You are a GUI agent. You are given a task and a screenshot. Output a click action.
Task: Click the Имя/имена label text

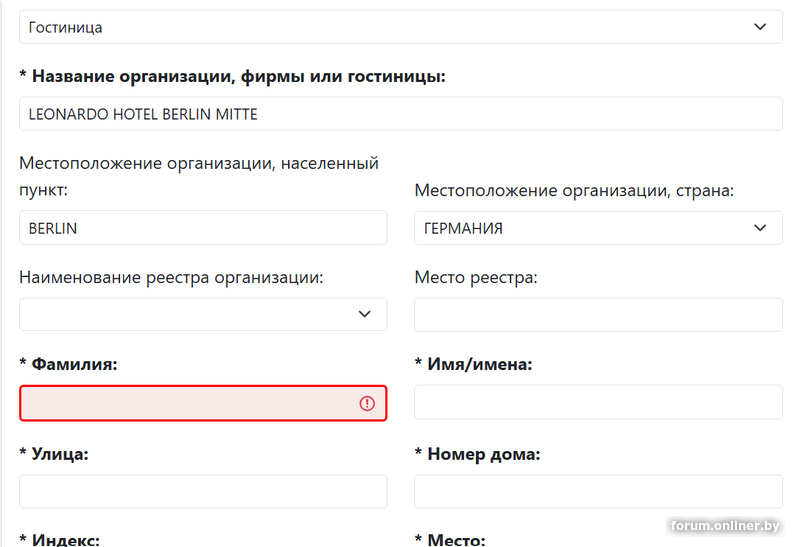point(478,365)
